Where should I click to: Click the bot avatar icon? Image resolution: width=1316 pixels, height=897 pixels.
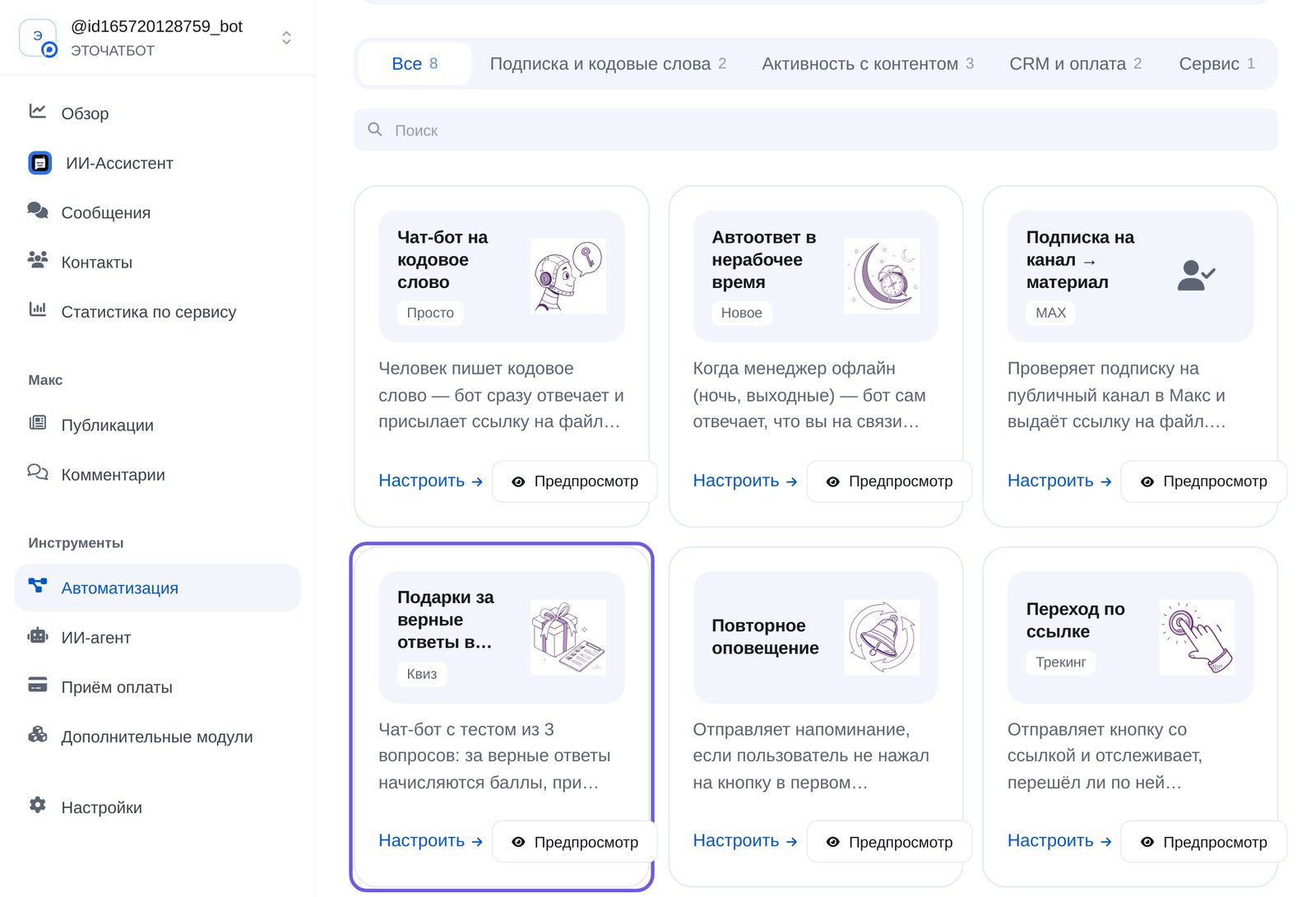38,38
